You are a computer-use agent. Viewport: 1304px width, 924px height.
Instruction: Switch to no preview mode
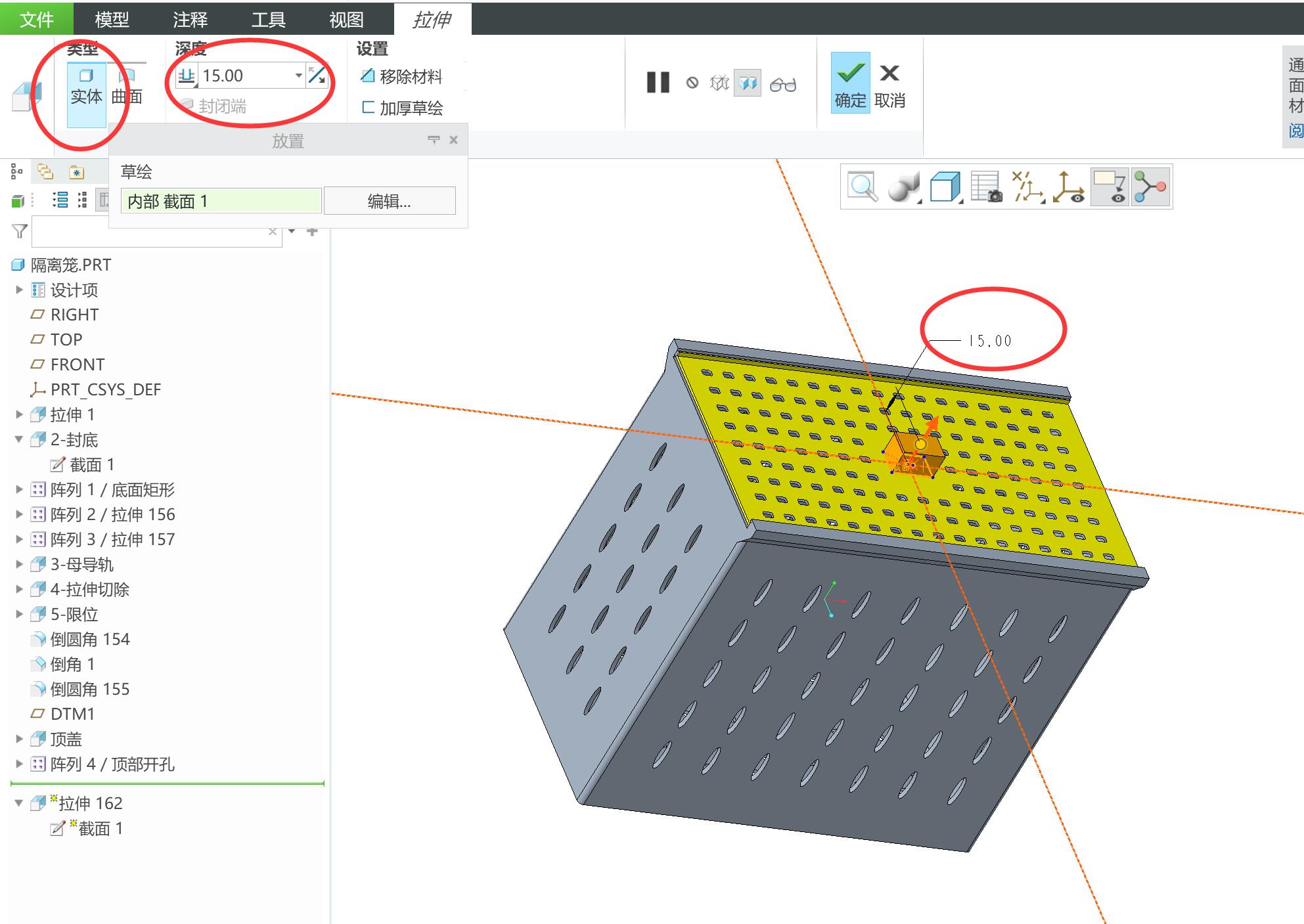tap(692, 83)
